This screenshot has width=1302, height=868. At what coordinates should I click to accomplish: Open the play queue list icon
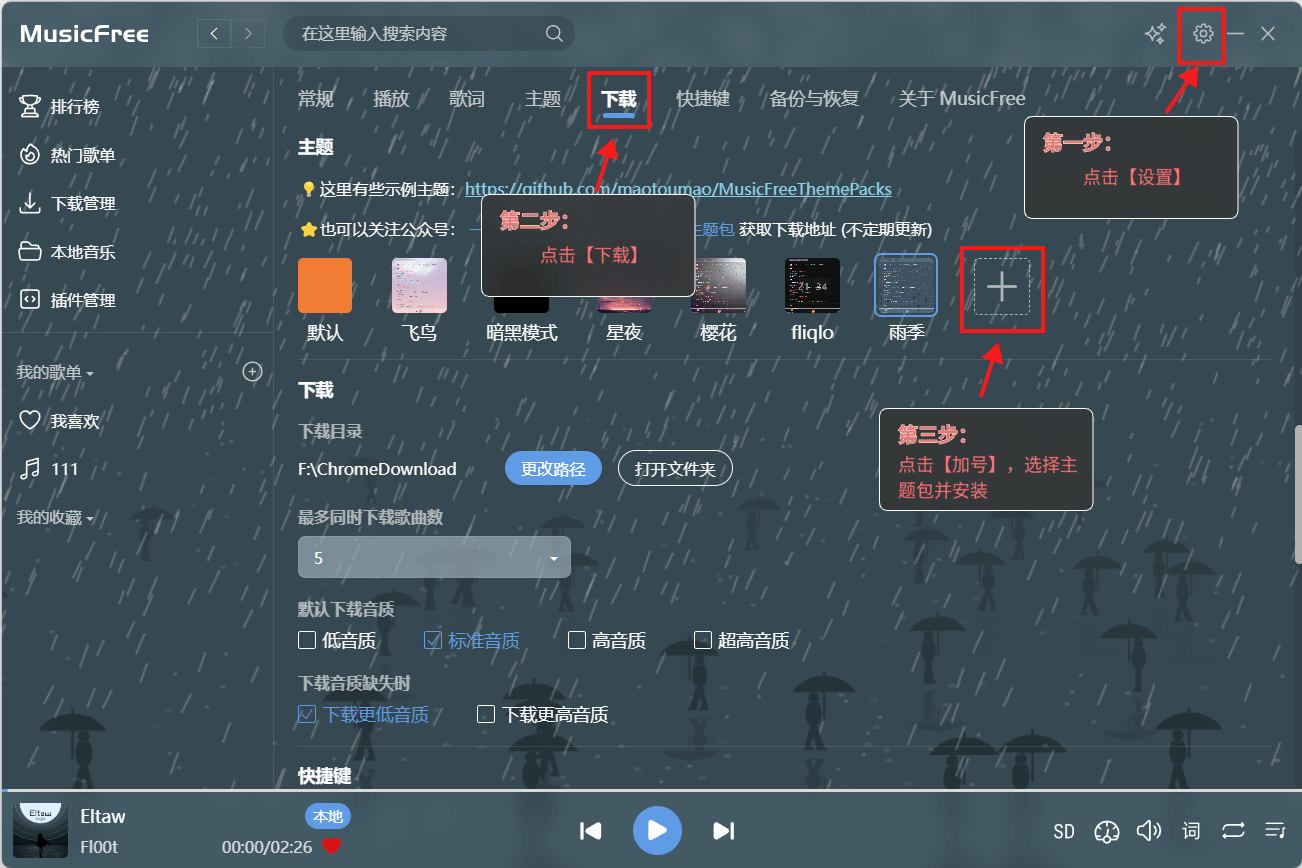coord(1275,830)
